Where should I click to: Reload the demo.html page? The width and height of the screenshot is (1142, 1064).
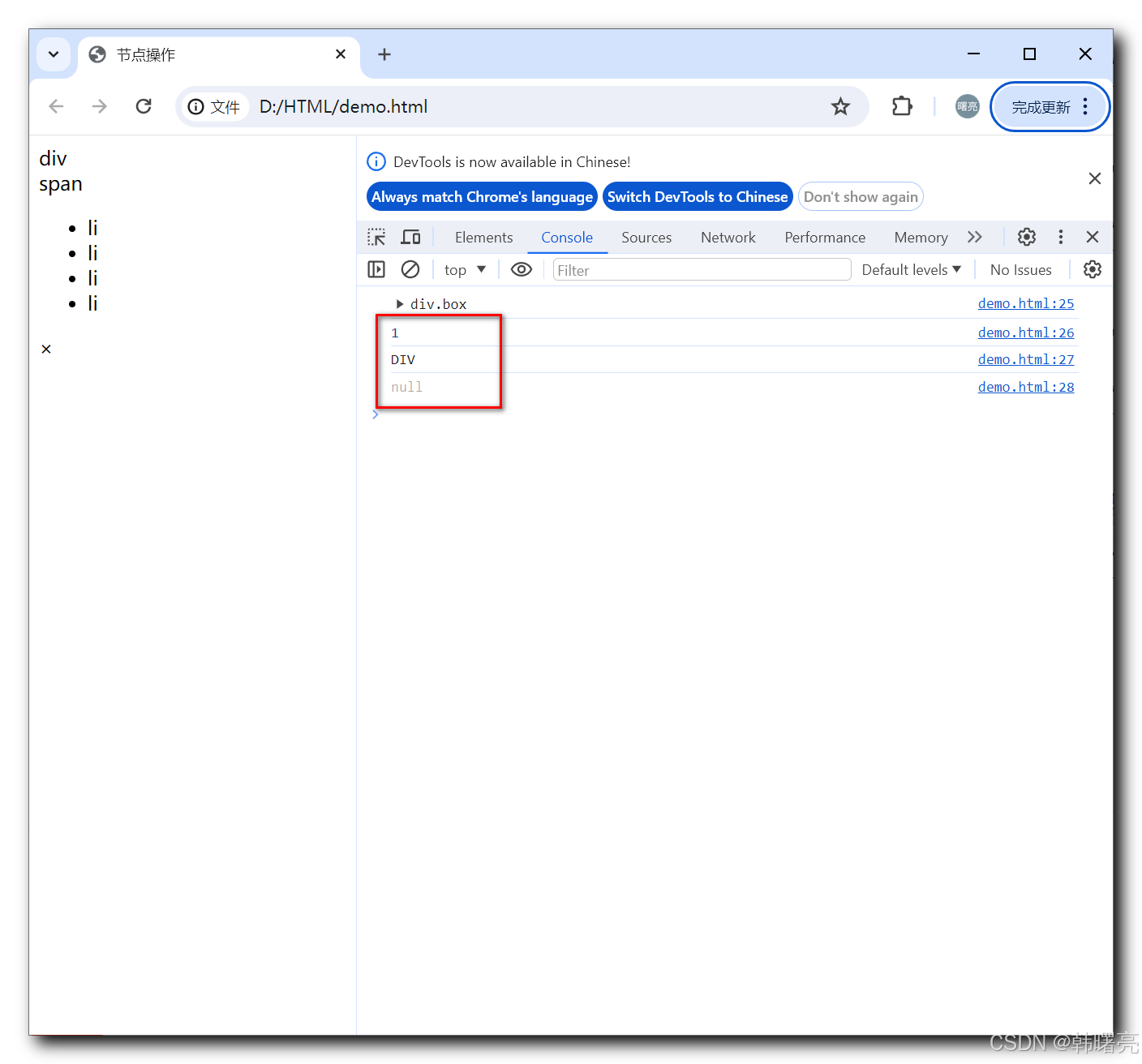tap(144, 106)
